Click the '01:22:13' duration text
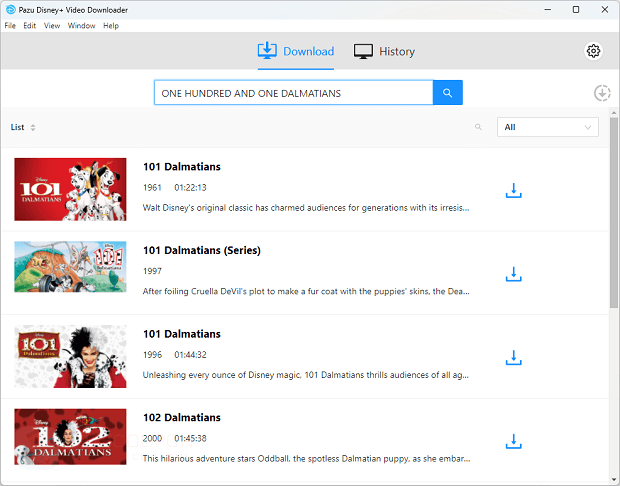The image size is (620, 486). point(191,187)
